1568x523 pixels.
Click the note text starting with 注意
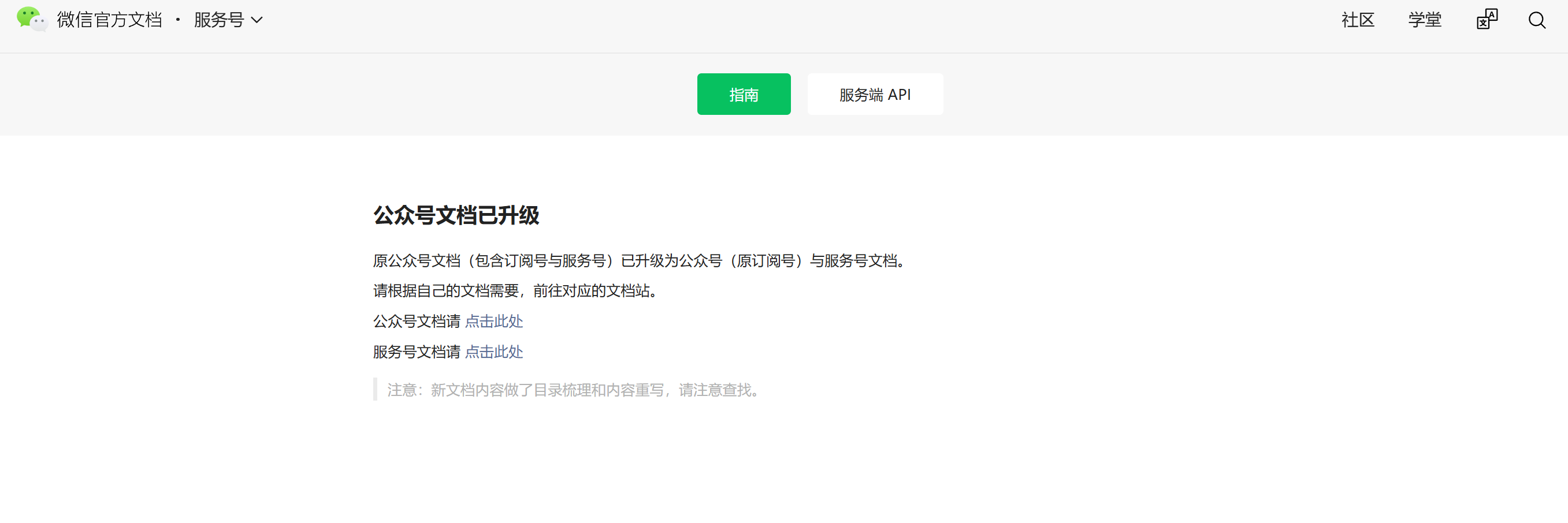pos(573,390)
